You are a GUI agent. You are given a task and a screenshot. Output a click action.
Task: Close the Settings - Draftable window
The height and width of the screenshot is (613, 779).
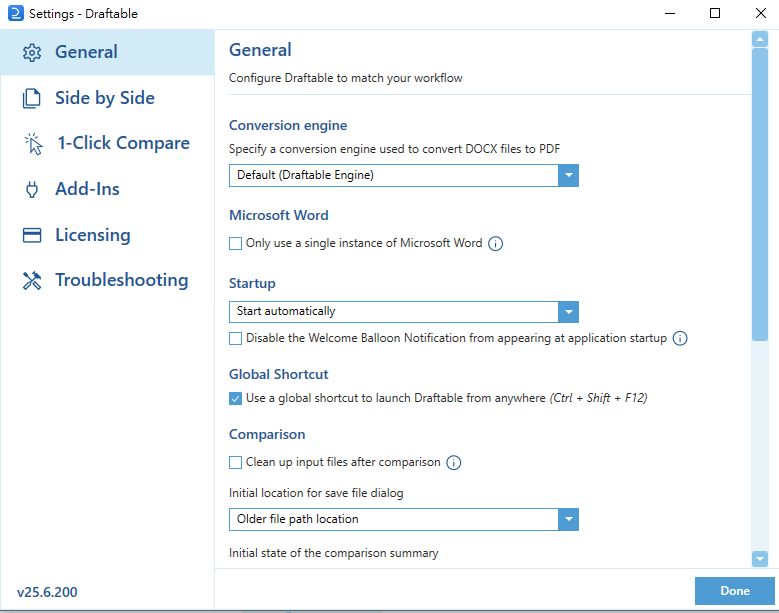point(760,13)
